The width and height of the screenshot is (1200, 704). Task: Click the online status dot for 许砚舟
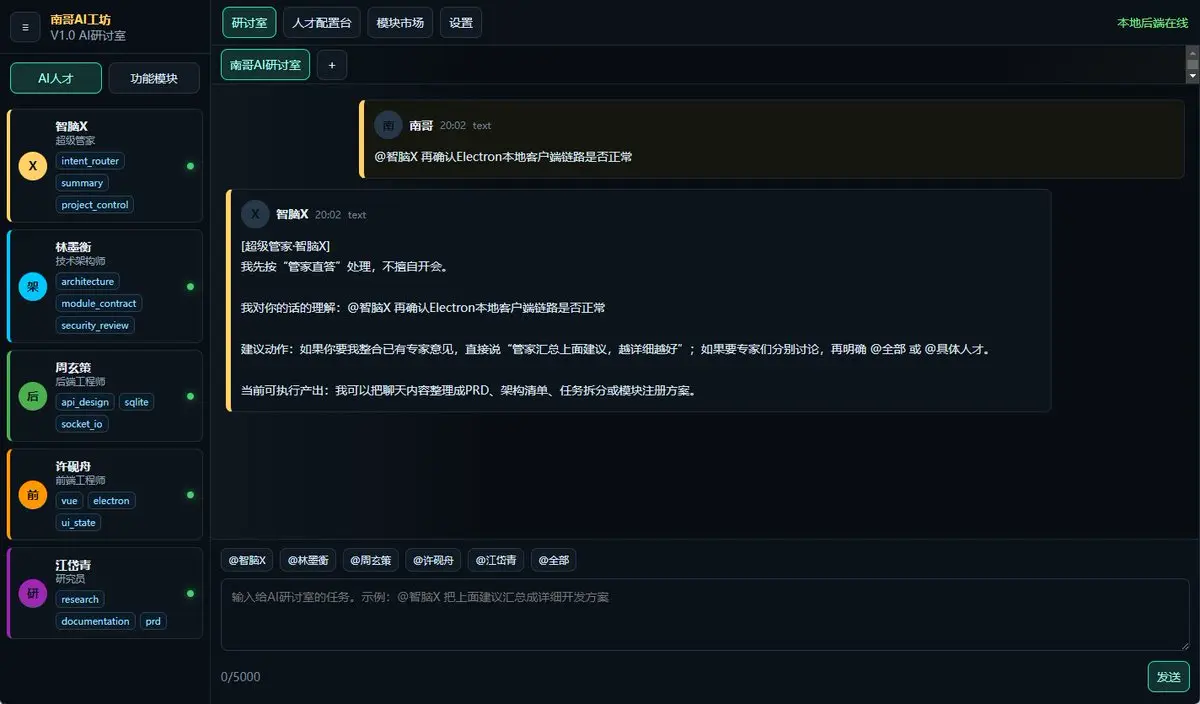click(x=190, y=495)
